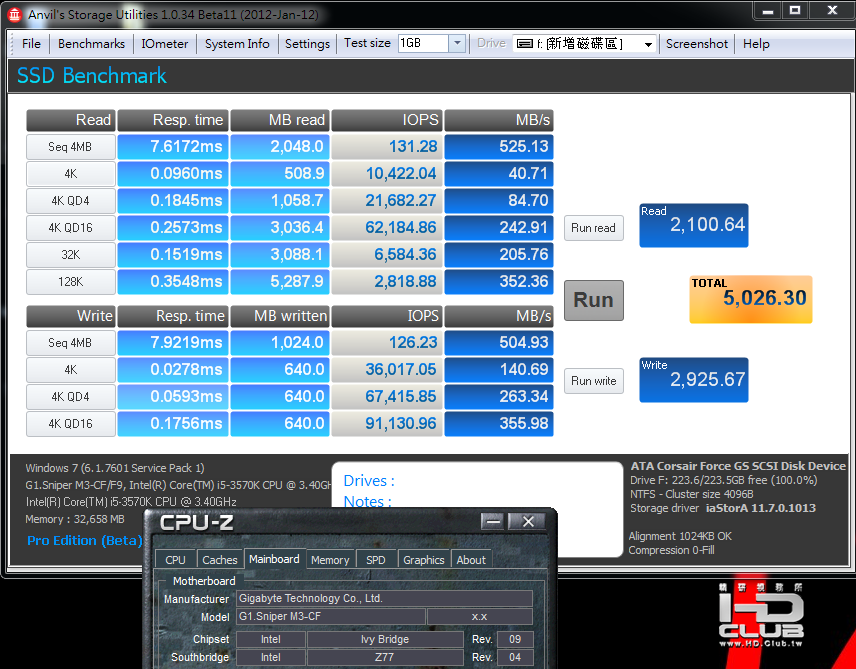Image resolution: width=856 pixels, height=669 pixels.
Task: Click the drive icon in Drive selector
Action: point(525,44)
